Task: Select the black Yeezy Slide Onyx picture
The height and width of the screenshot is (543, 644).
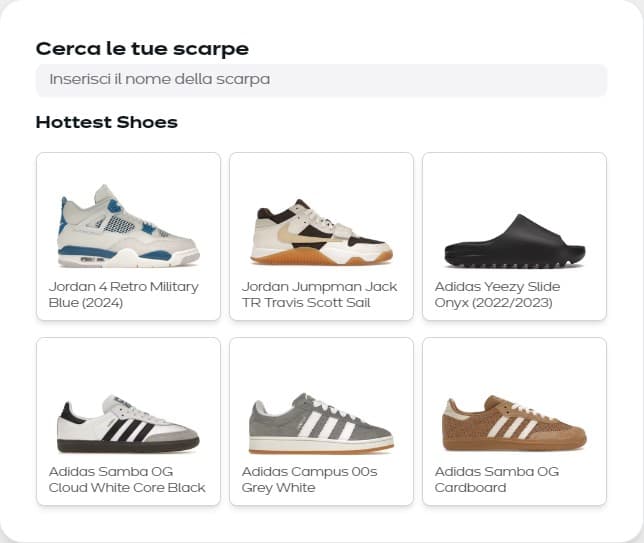Action: 514,241
